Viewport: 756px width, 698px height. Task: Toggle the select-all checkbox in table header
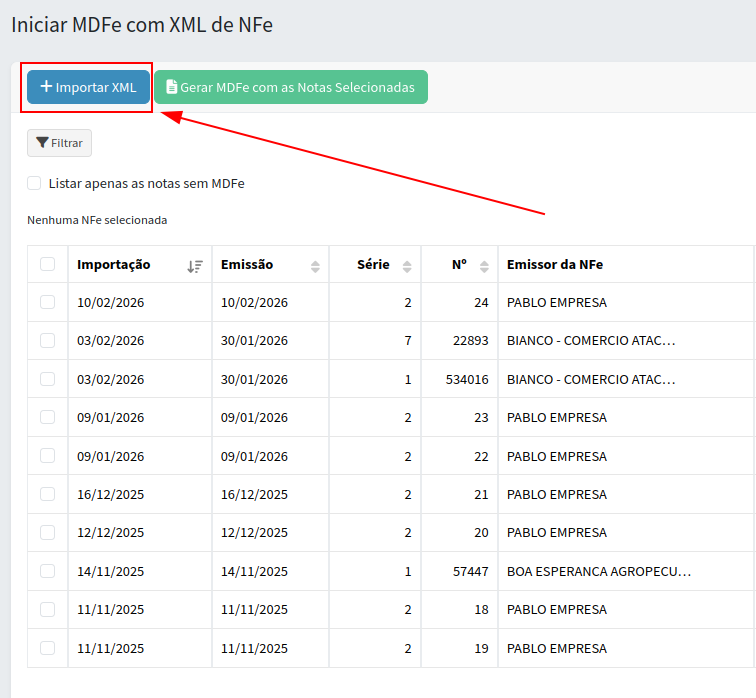47,264
